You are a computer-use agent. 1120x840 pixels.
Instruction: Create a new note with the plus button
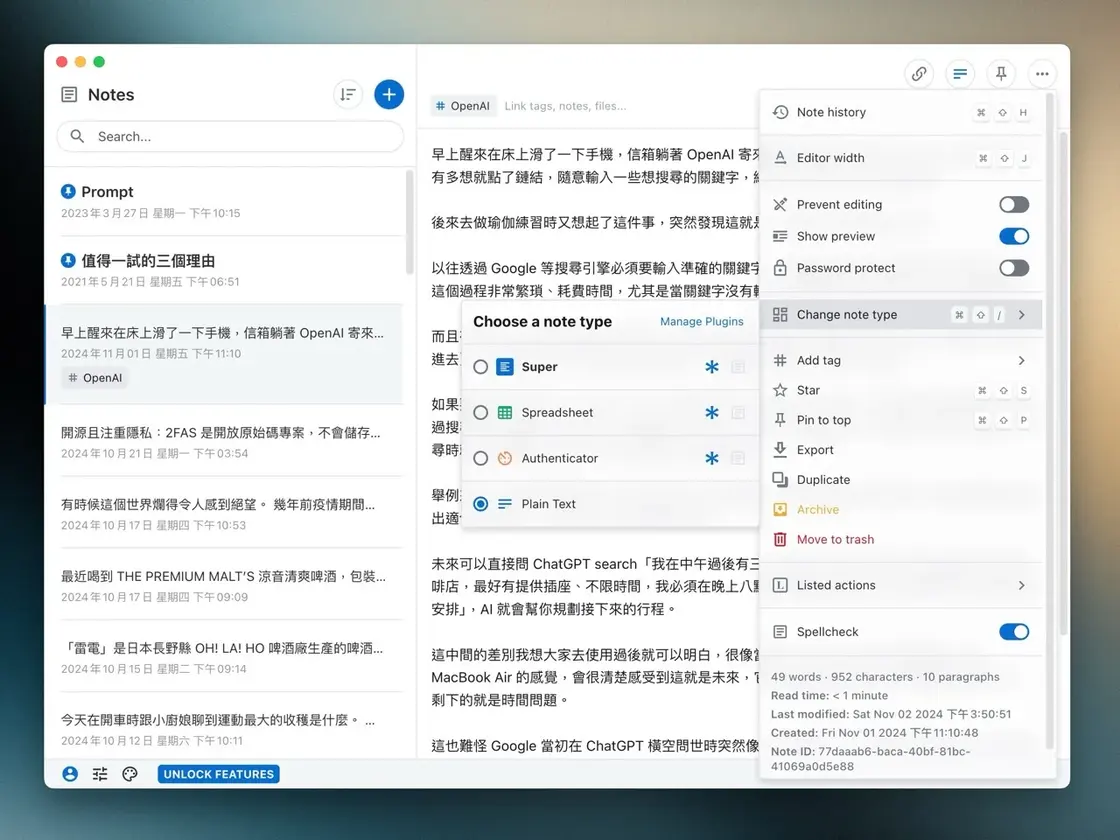[x=389, y=94]
